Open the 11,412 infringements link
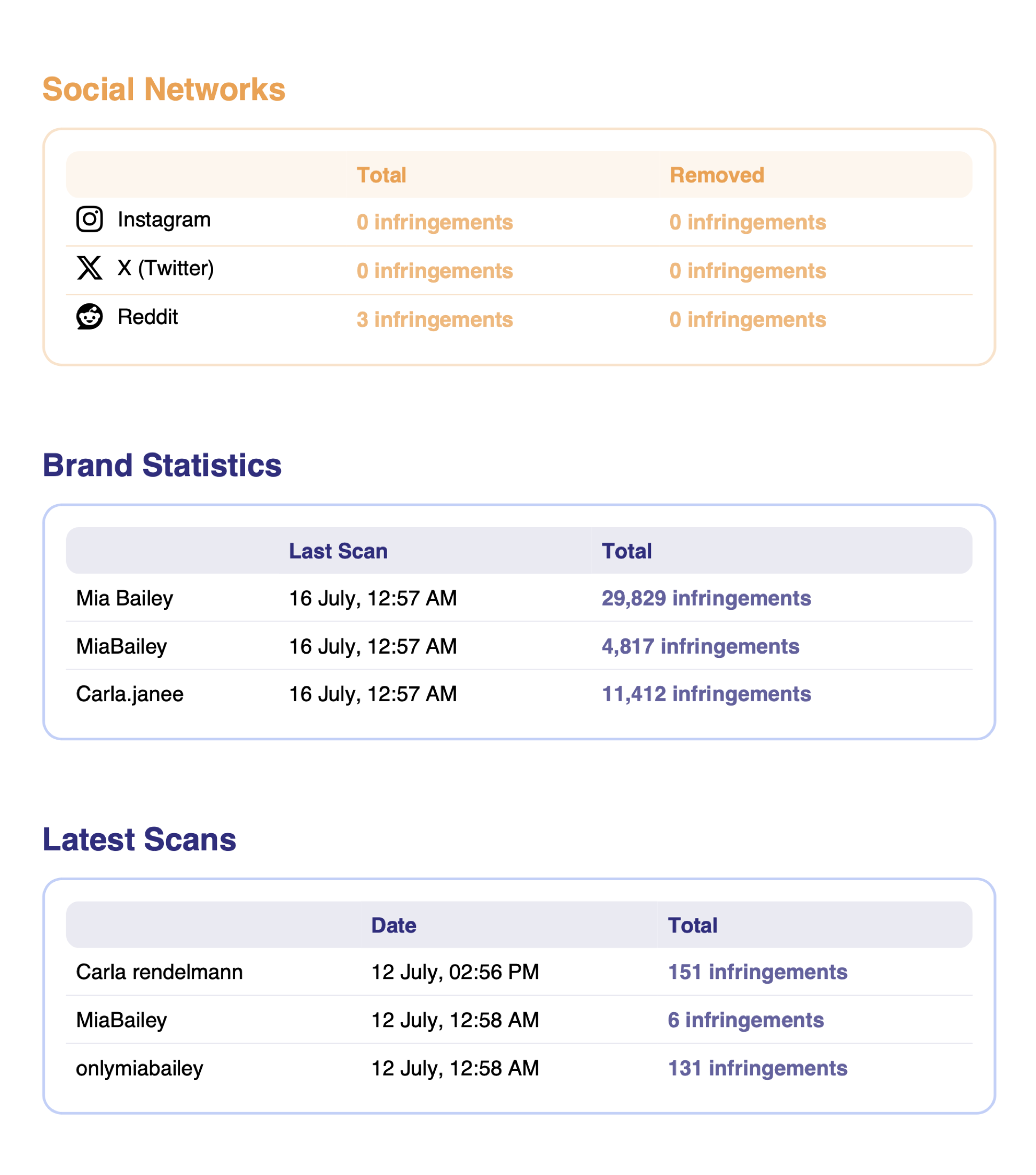This screenshot has width=1036, height=1175. pyautogui.click(x=706, y=694)
